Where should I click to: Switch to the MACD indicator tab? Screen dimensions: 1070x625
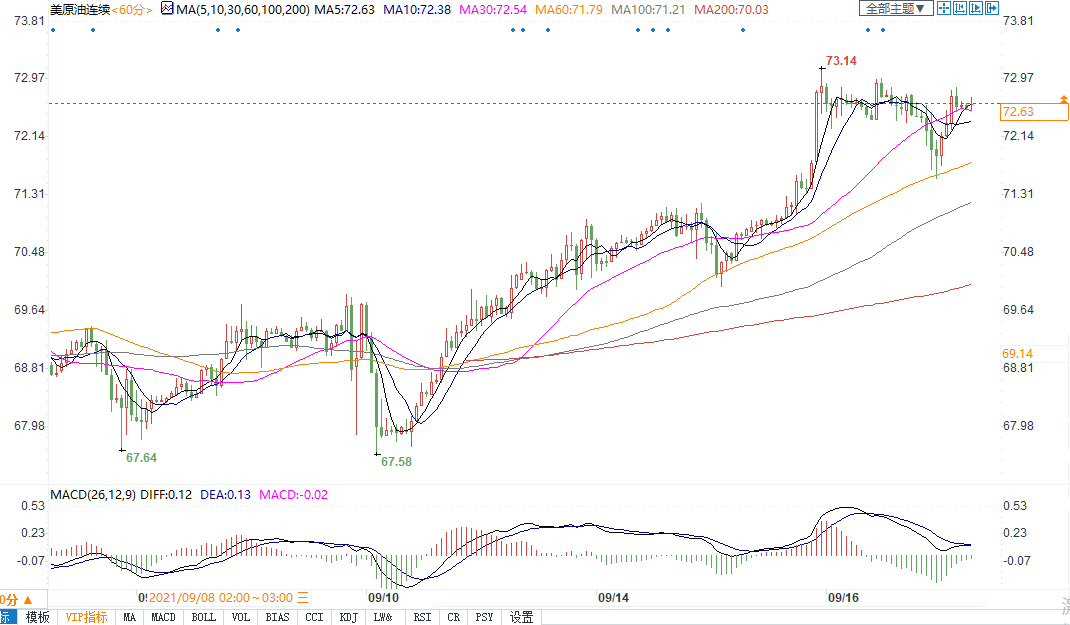163,617
